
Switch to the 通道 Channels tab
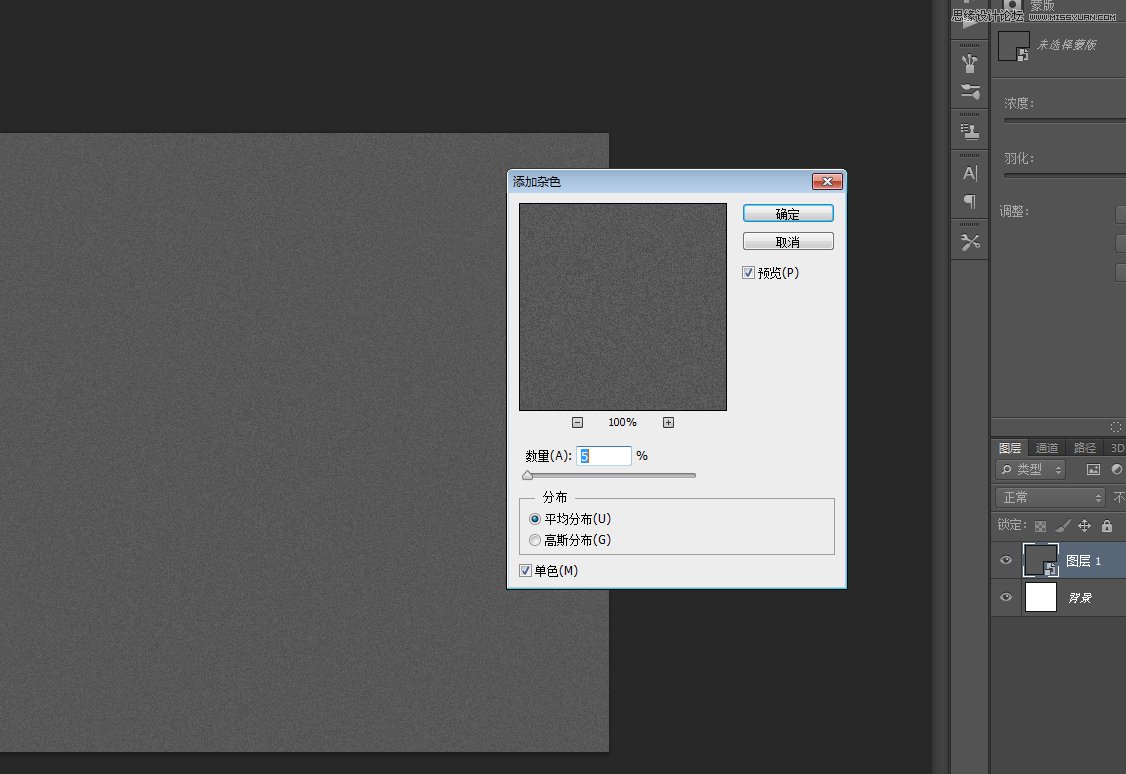tap(1046, 448)
